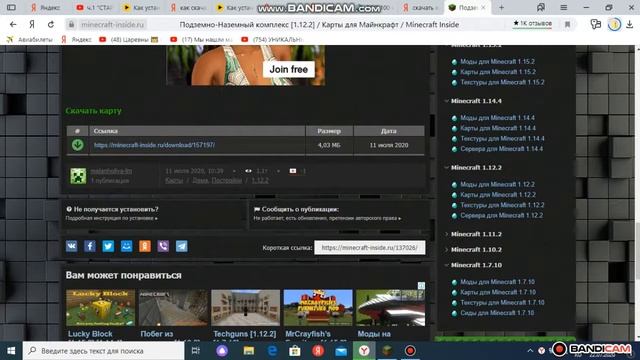This screenshot has height=360, width=640.
Task: Open the '(48) Царевны' bookmark
Action: [x=129, y=40]
